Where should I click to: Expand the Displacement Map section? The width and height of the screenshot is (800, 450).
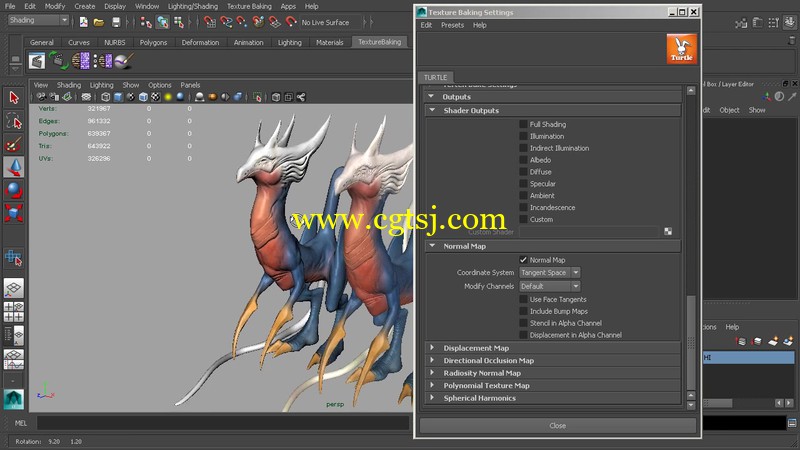[433, 348]
